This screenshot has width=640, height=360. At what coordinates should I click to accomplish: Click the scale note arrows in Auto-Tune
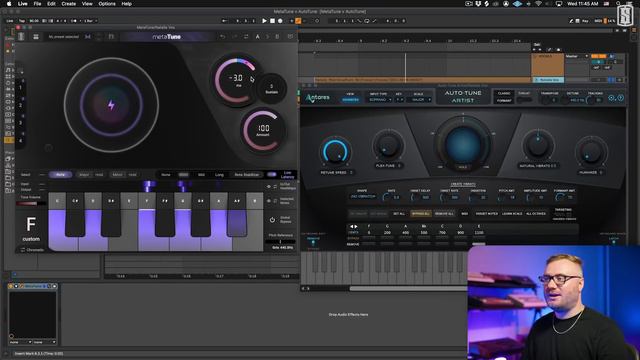[353, 226]
